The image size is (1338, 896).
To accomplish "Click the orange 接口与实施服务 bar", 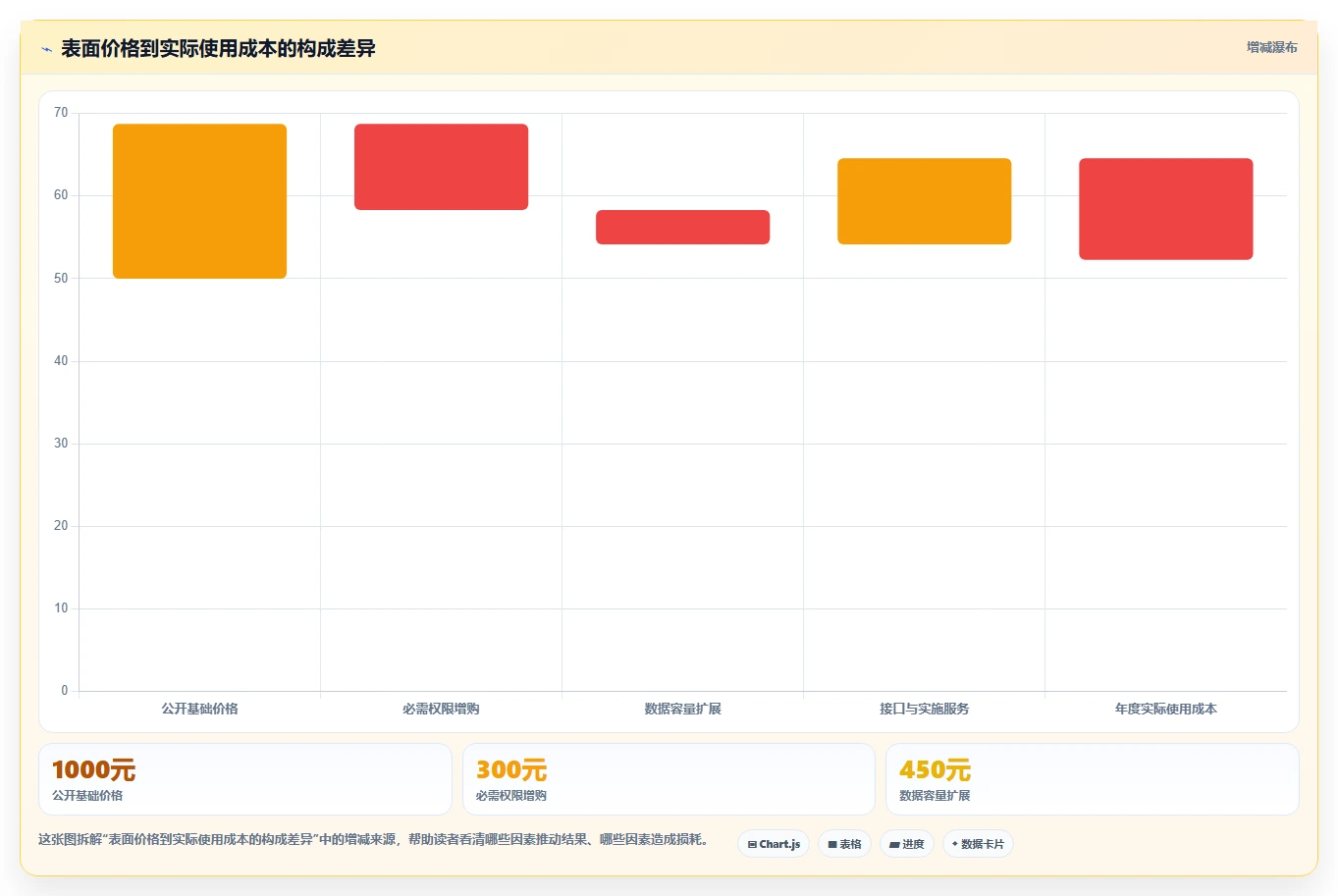I will point(925,201).
